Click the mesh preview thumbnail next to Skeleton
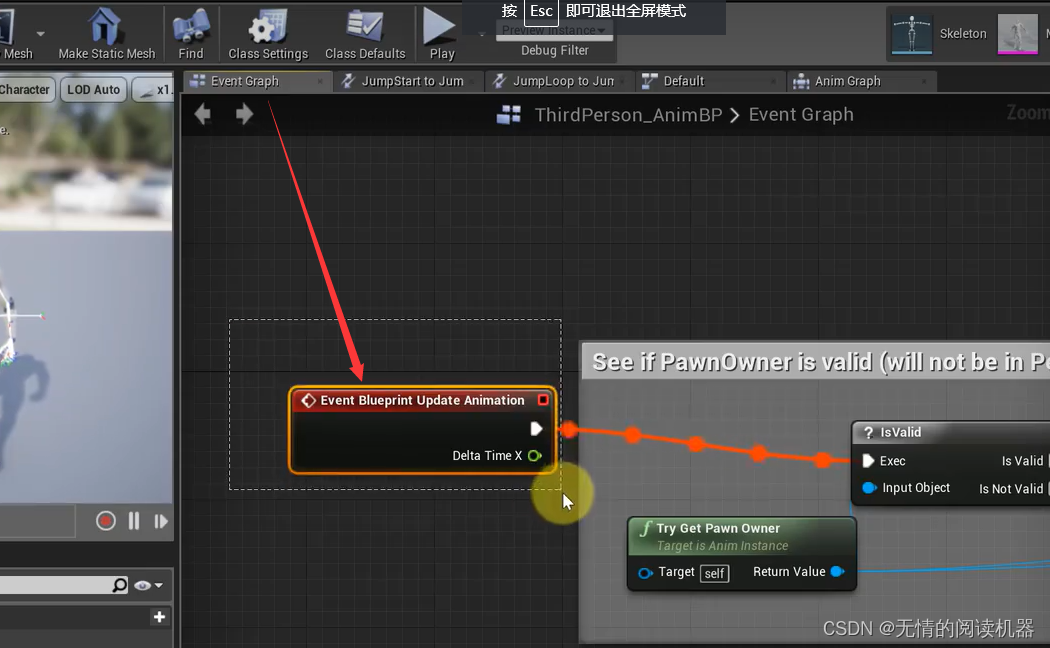This screenshot has height=648, width=1050. (1017, 33)
